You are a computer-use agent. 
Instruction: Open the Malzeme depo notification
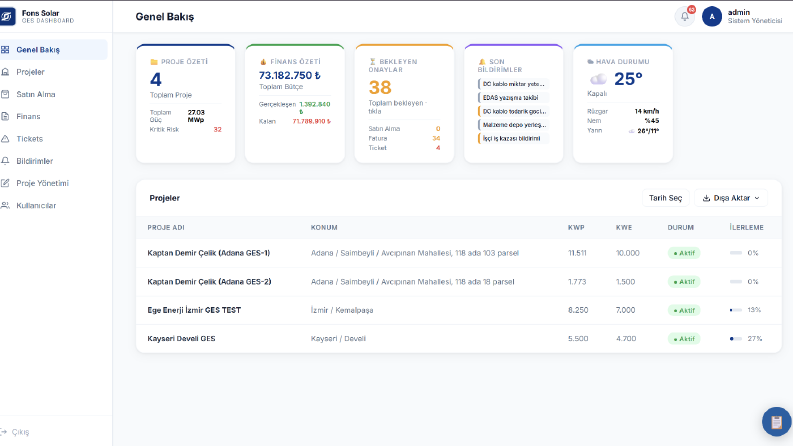pyautogui.click(x=513, y=125)
